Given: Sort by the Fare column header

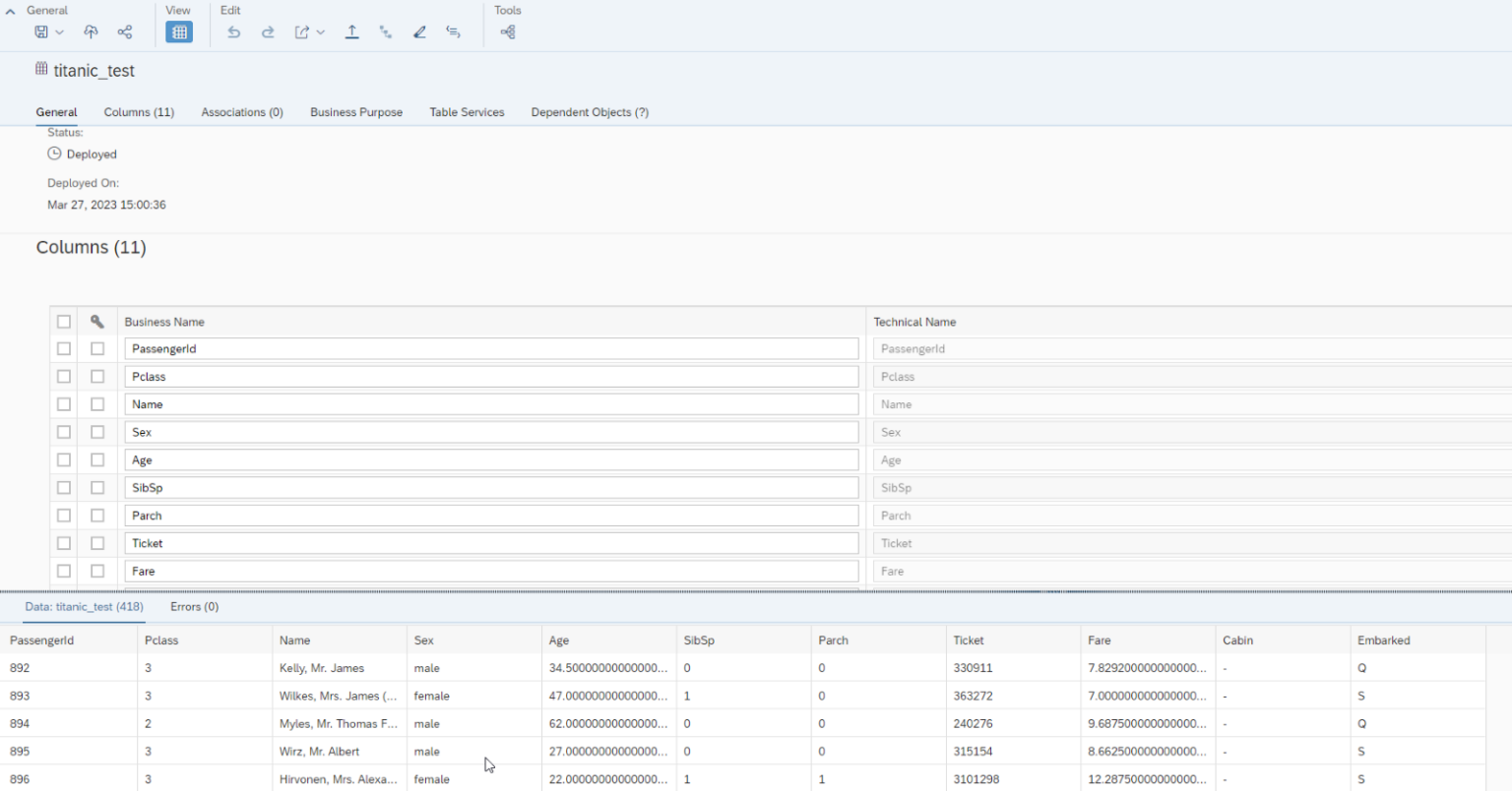Looking at the screenshot, I should coord(1099,640).
